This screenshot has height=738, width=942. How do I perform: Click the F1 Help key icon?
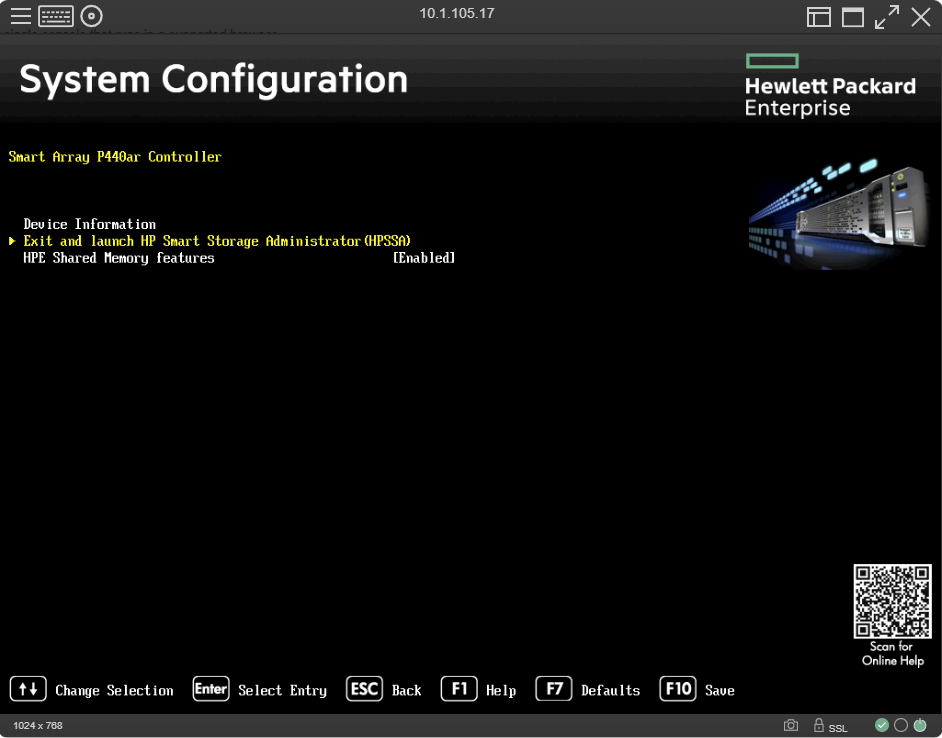click(x=459, y=689)
